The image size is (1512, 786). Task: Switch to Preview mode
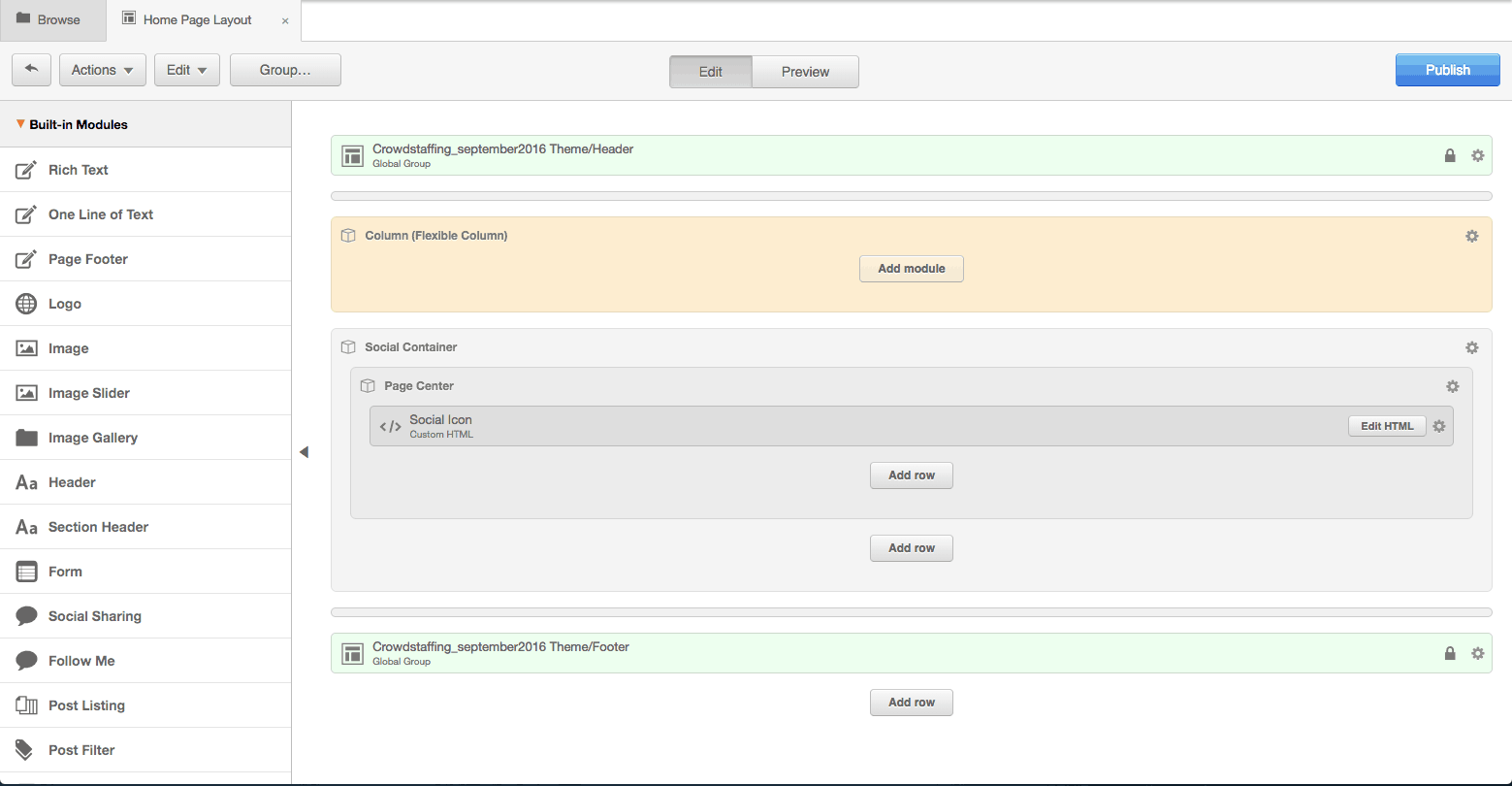tap(805, 71)
